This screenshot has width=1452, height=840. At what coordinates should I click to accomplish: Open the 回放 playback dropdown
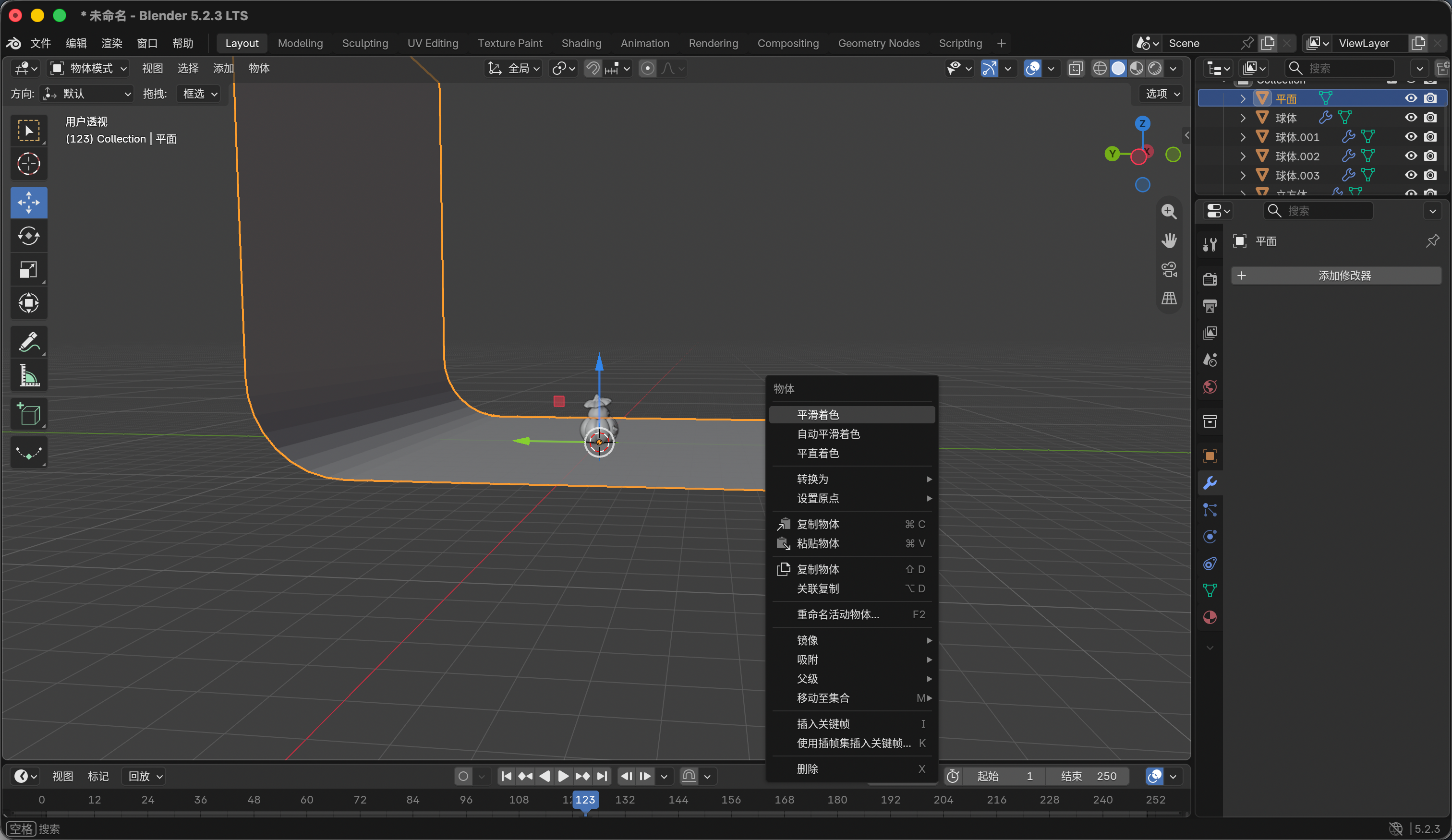[x=144, y=776]
